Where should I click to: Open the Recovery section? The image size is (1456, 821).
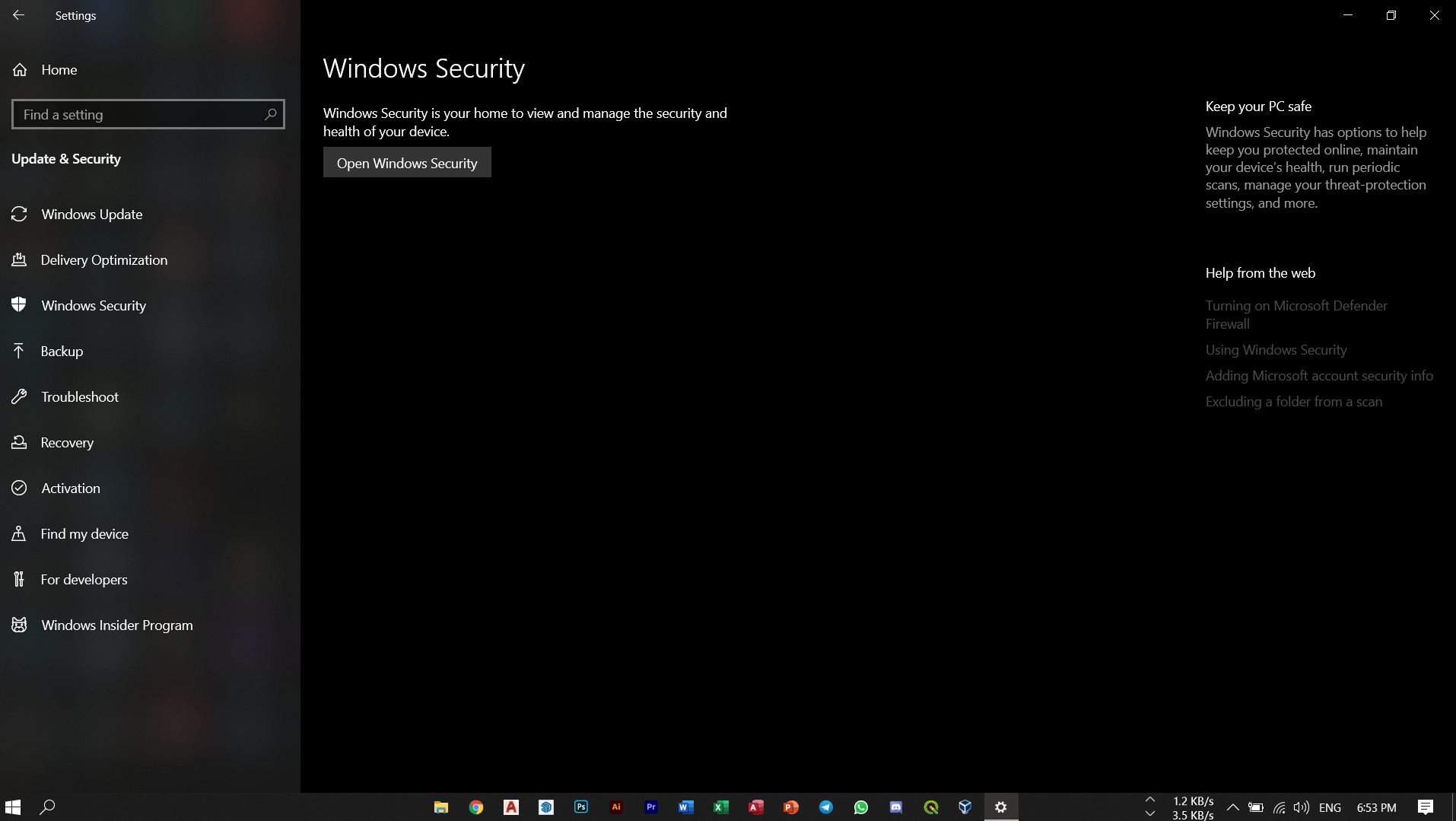[67, 442]
